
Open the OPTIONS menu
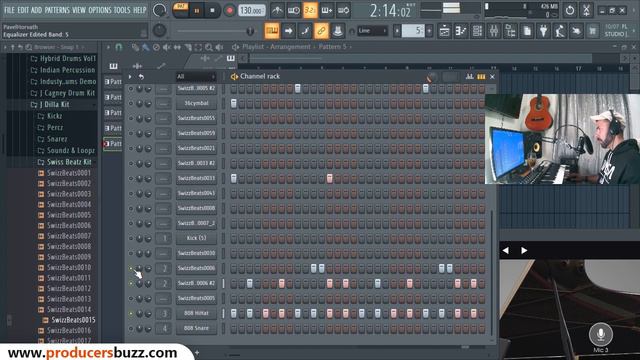point(100,10)
